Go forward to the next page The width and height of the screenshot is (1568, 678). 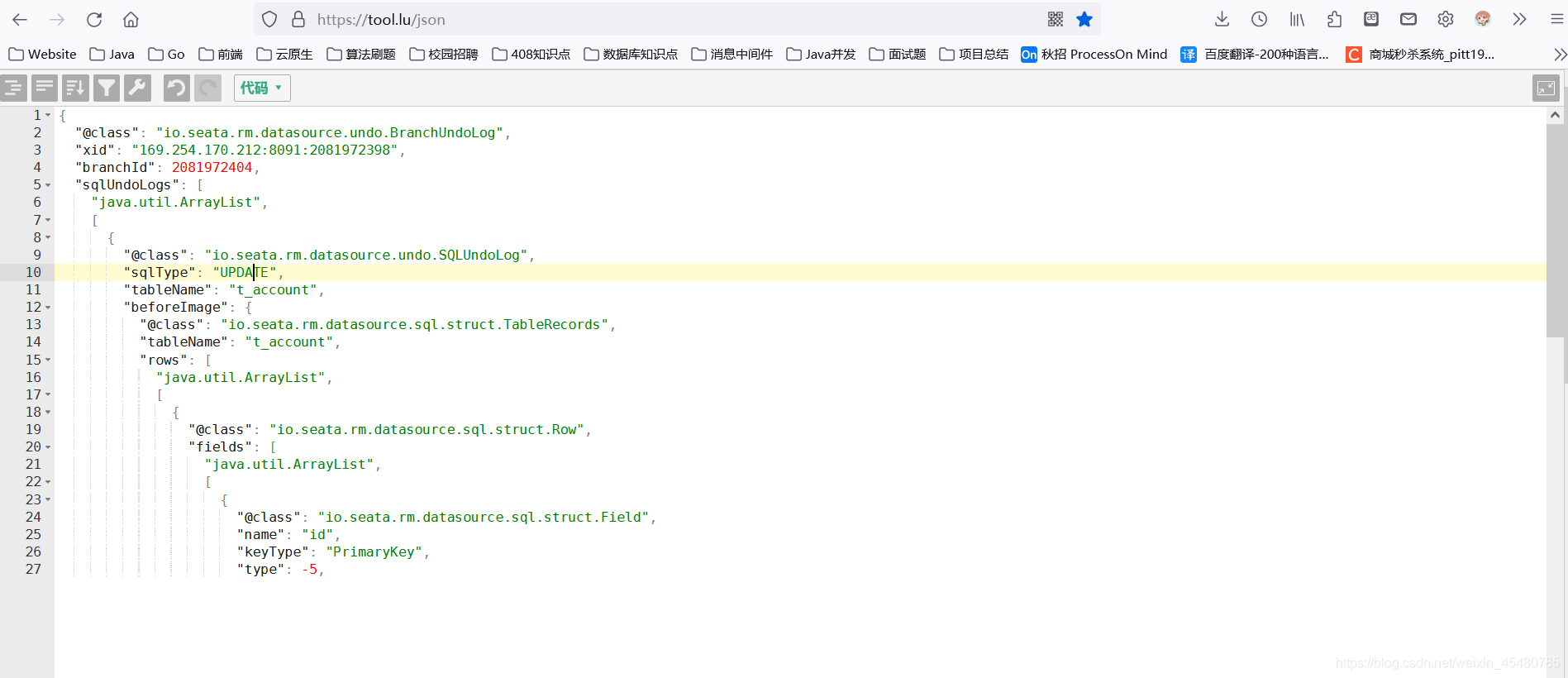(x=57, y=19)
